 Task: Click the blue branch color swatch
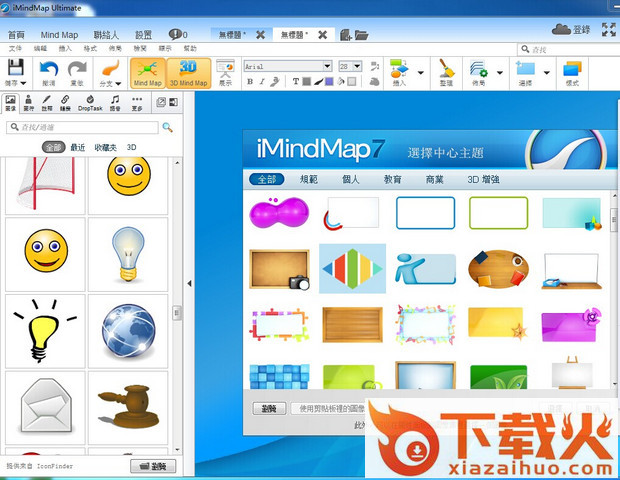click(329, 81)
